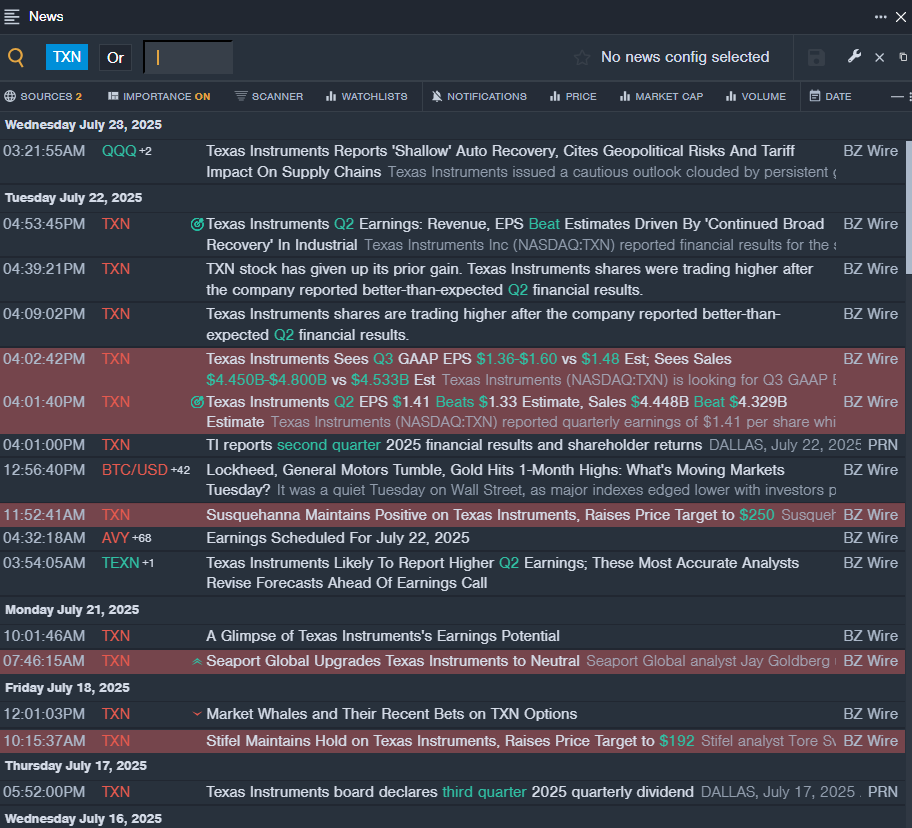The height and width of the screenshot is (828, 912).
Task: Click the upgrade arrow icon on Seaport Global row
Action: pos(197,662)
